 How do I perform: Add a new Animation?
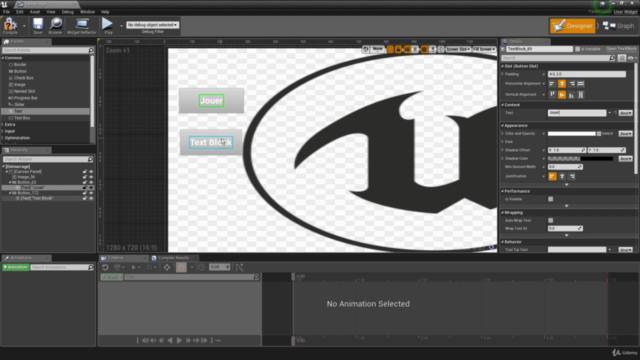click(16, 267)
